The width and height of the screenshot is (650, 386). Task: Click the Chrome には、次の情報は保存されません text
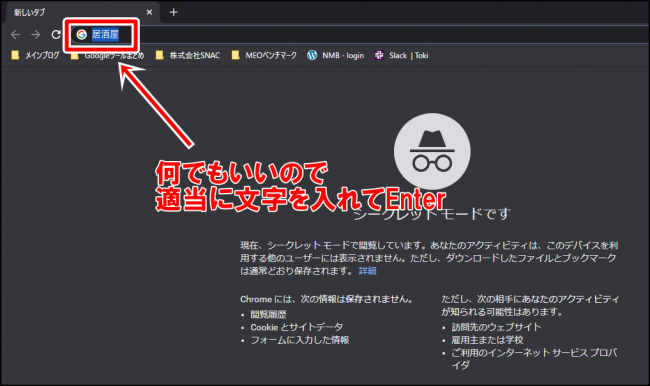coord(327,299)
